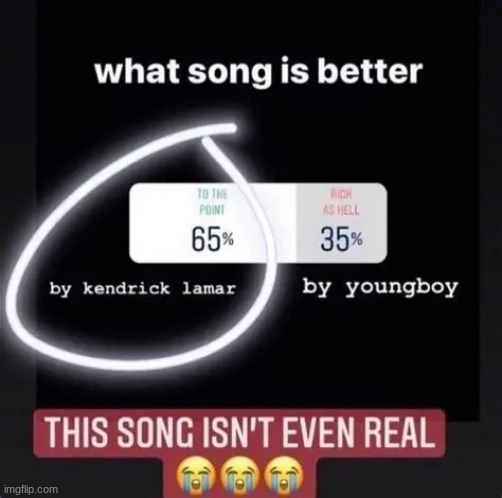Click the word 'youngboy' in the caption

click(401, 287)
